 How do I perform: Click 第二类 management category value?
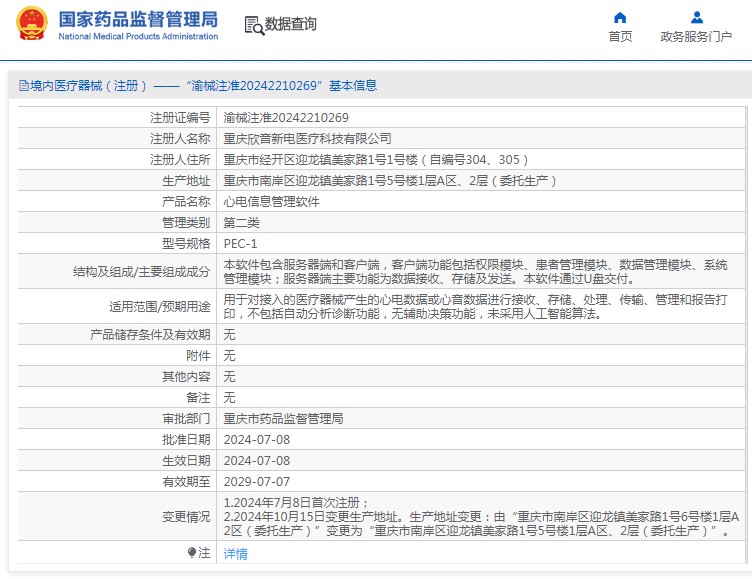point(241,223)
